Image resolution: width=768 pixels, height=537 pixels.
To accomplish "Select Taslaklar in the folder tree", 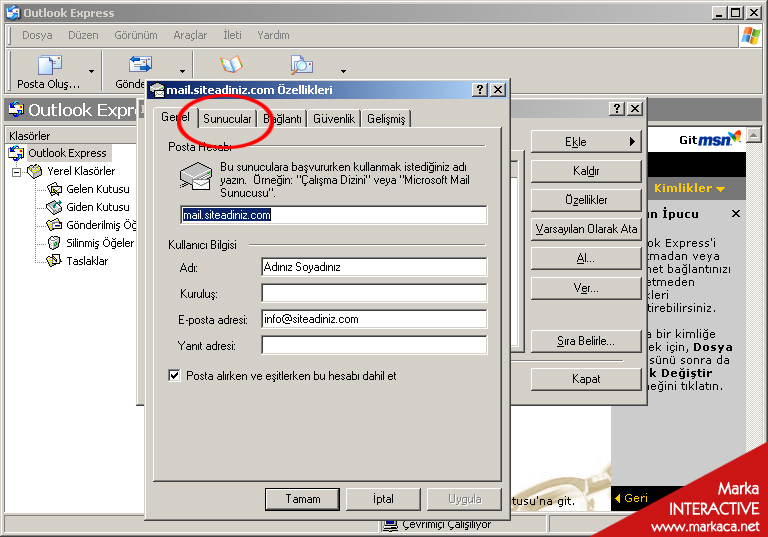I will (87, 261).
